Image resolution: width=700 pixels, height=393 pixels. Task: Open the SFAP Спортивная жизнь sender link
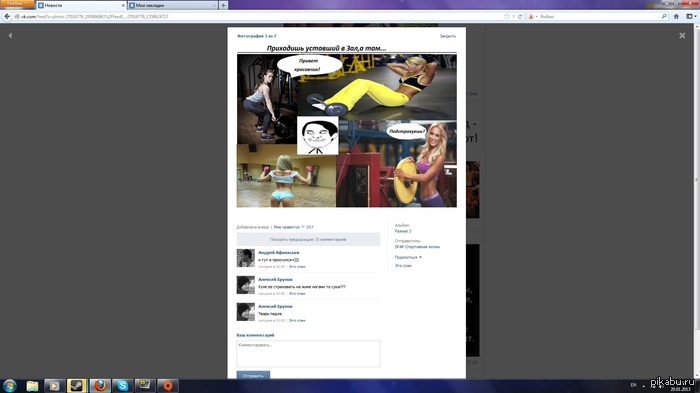(417, 247)
